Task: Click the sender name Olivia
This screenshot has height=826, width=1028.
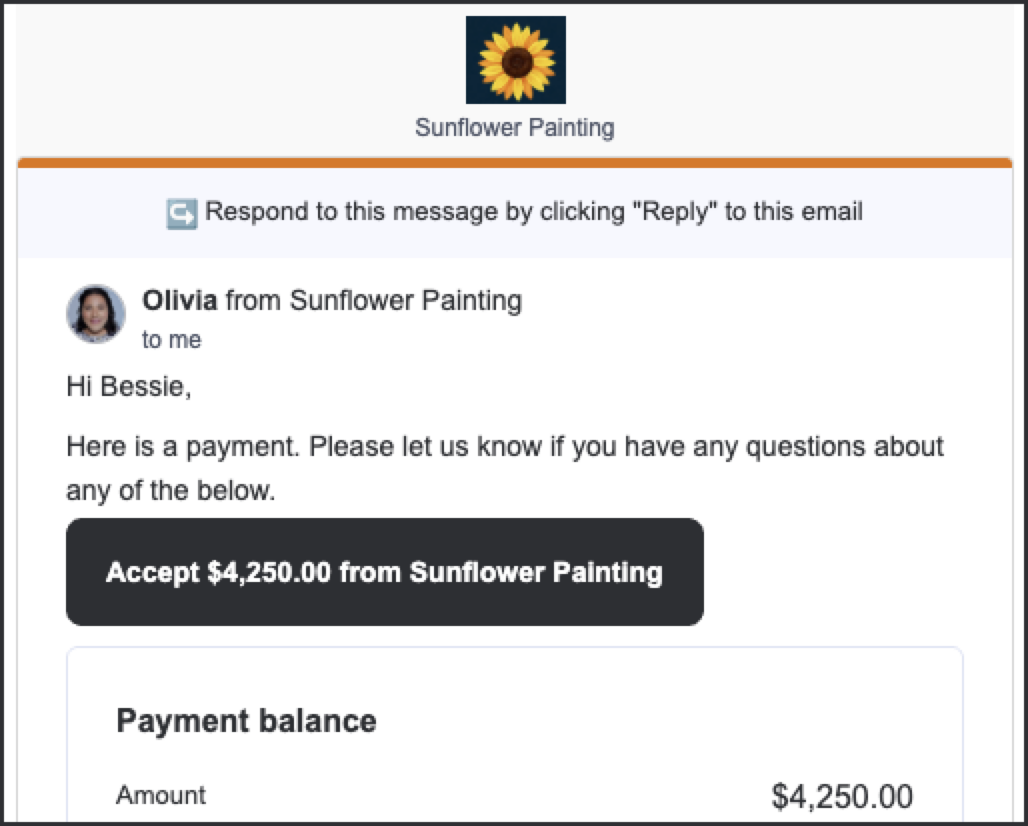Action: pyautogui.click(x=180, y=300)
